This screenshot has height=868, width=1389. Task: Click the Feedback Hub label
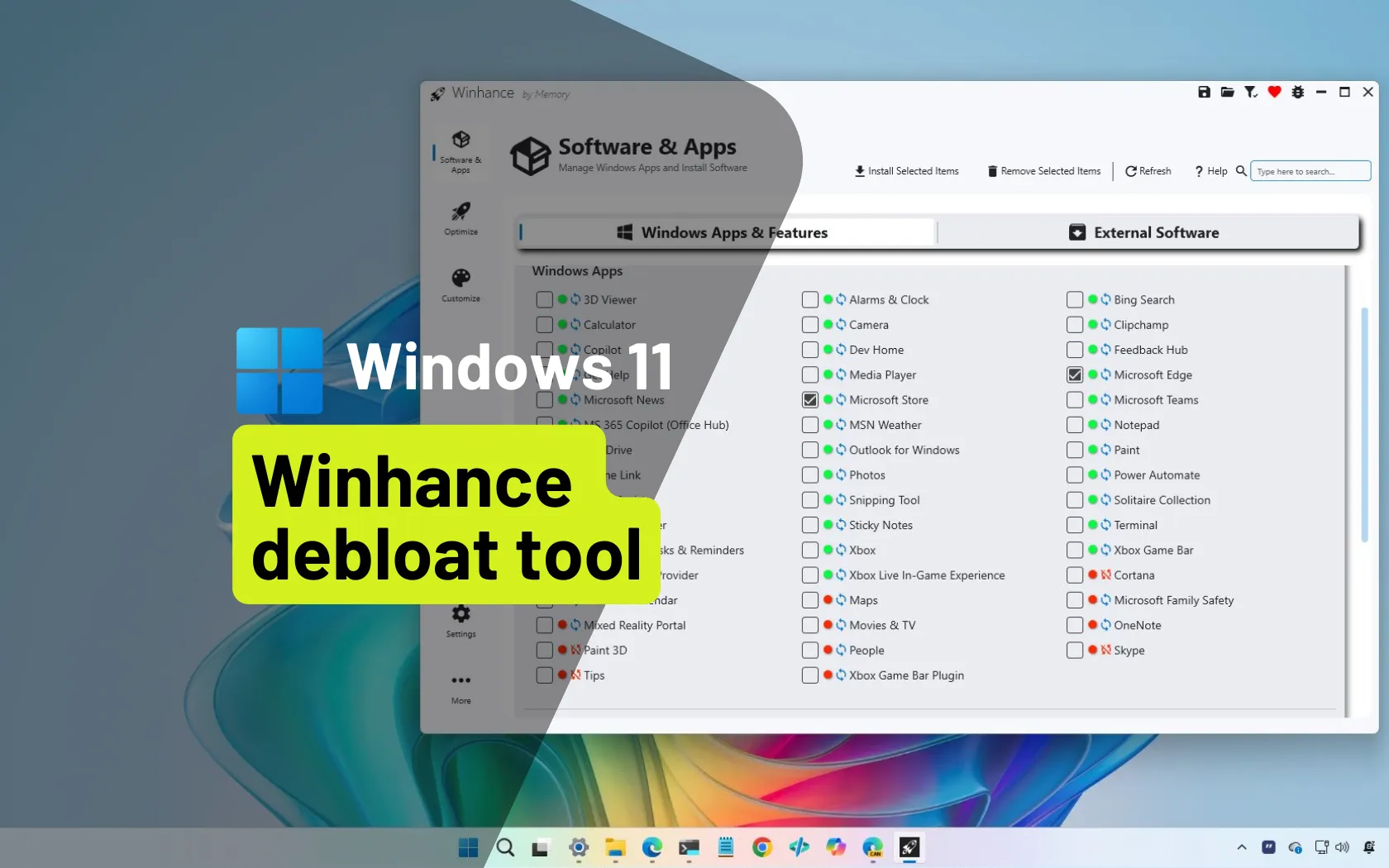point(1150,350)
